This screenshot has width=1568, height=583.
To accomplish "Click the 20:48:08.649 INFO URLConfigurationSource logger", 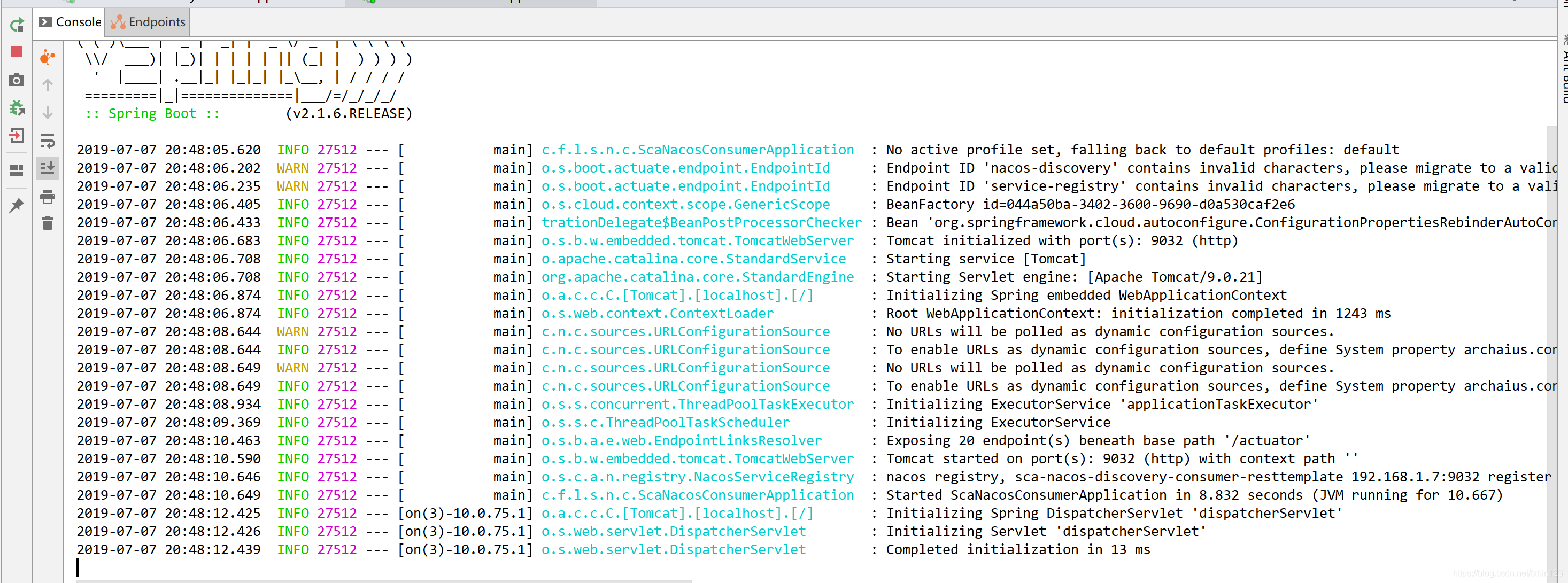I will coord(685,386).
